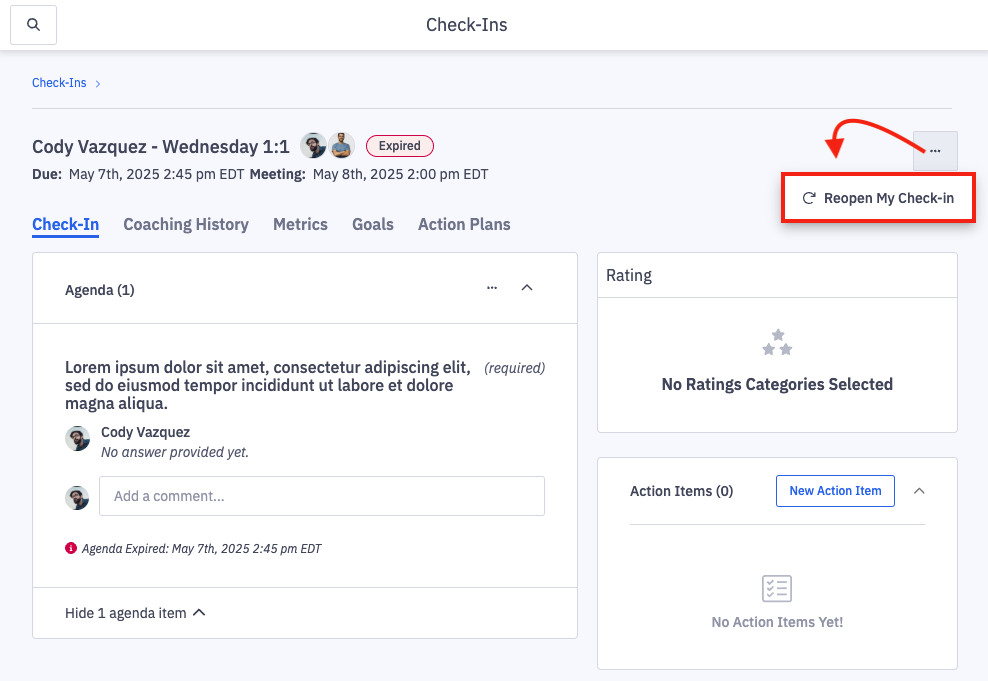Viewport: 988px width, 681px height.
Task: Collapse the Action Items panel
Action: tap(919, 491)
